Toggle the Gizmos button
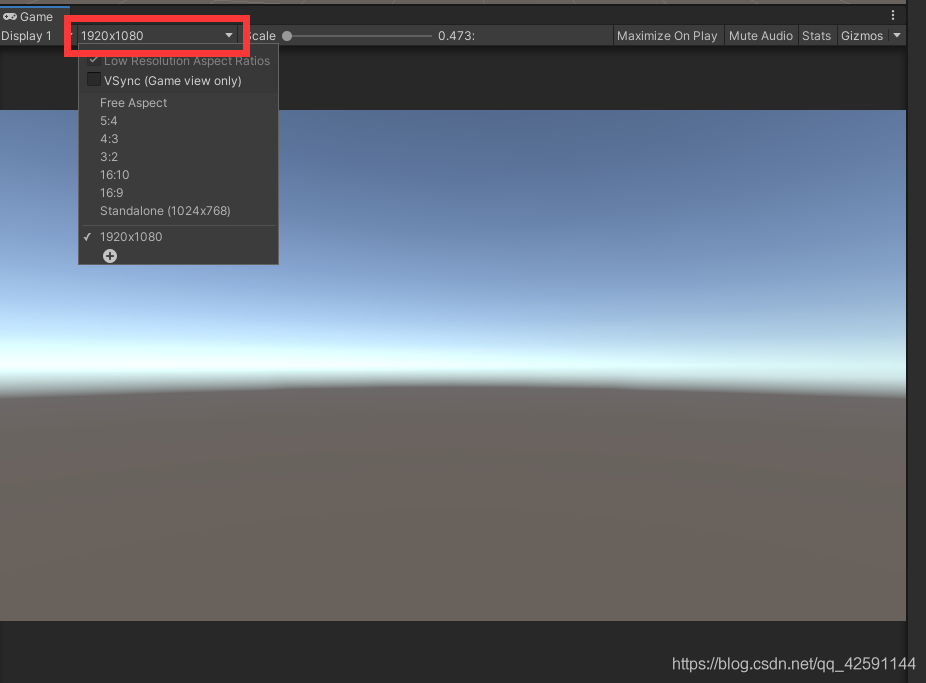The image size is (926, 683). point(862,36)
